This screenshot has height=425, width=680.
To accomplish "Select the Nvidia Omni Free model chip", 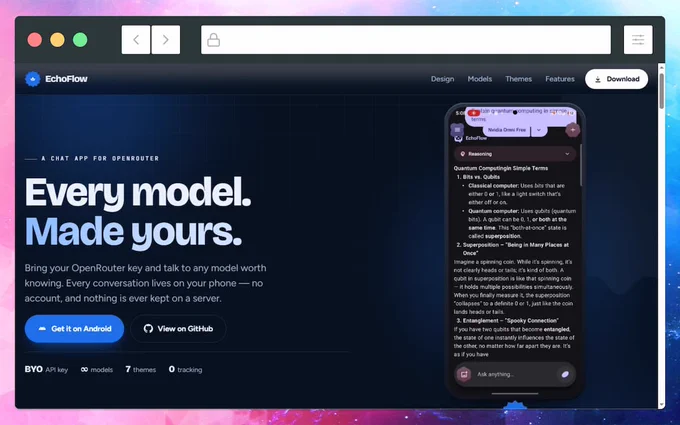I will click(x=507, y=130).
